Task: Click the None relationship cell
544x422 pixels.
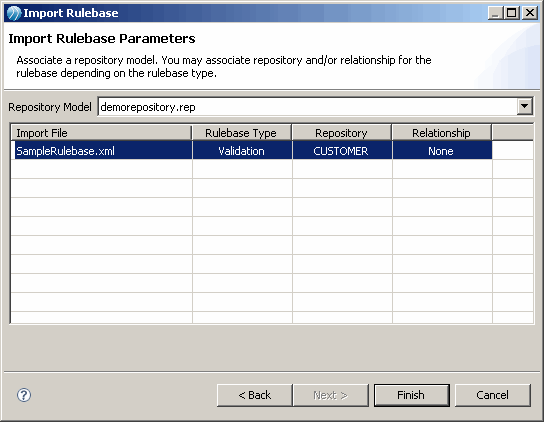Action: tap(442, 150)
